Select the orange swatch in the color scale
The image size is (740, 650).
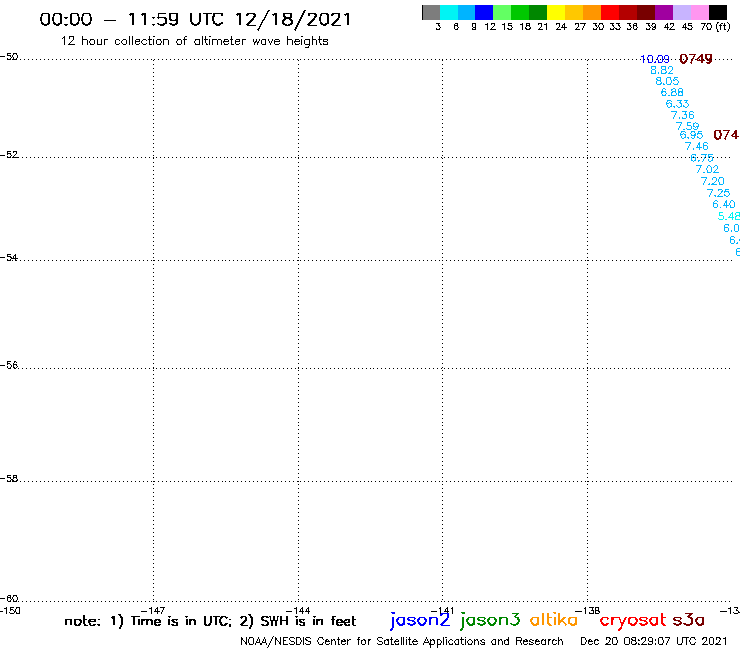(x=592, y=12)
